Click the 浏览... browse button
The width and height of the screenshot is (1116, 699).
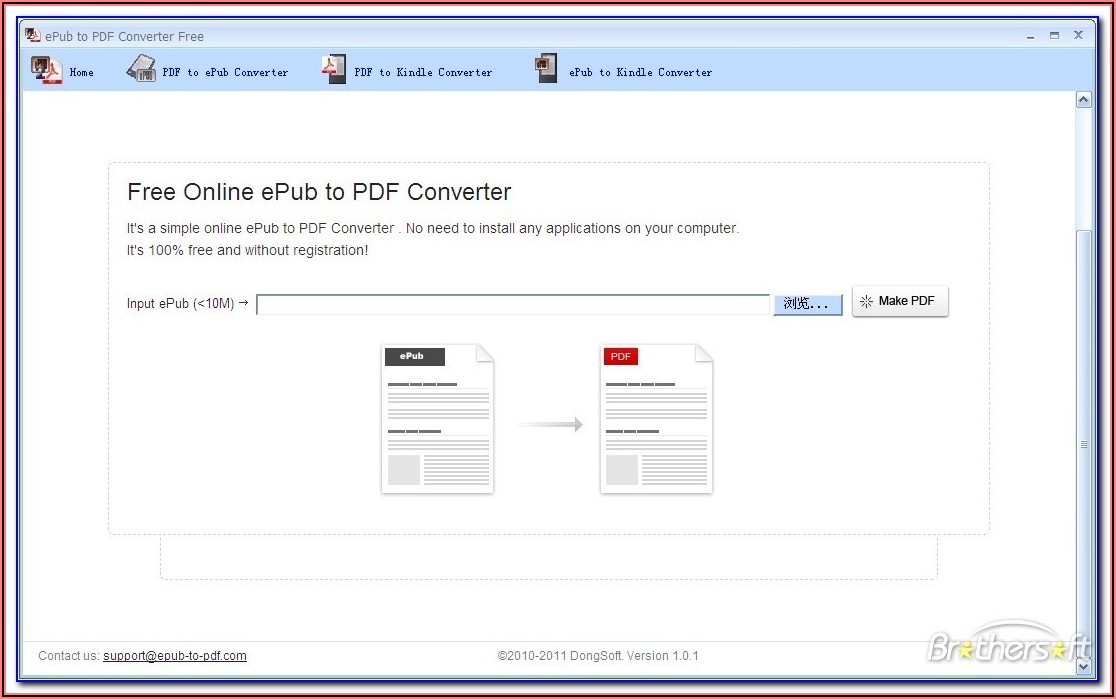[x=808, y=304]
